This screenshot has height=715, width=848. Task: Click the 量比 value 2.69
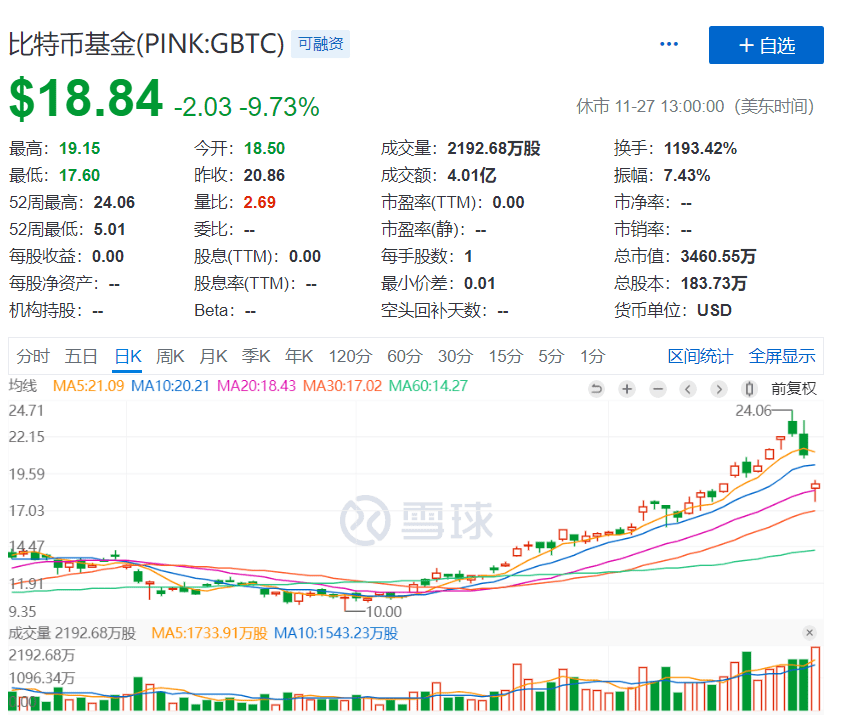point(260,202)
